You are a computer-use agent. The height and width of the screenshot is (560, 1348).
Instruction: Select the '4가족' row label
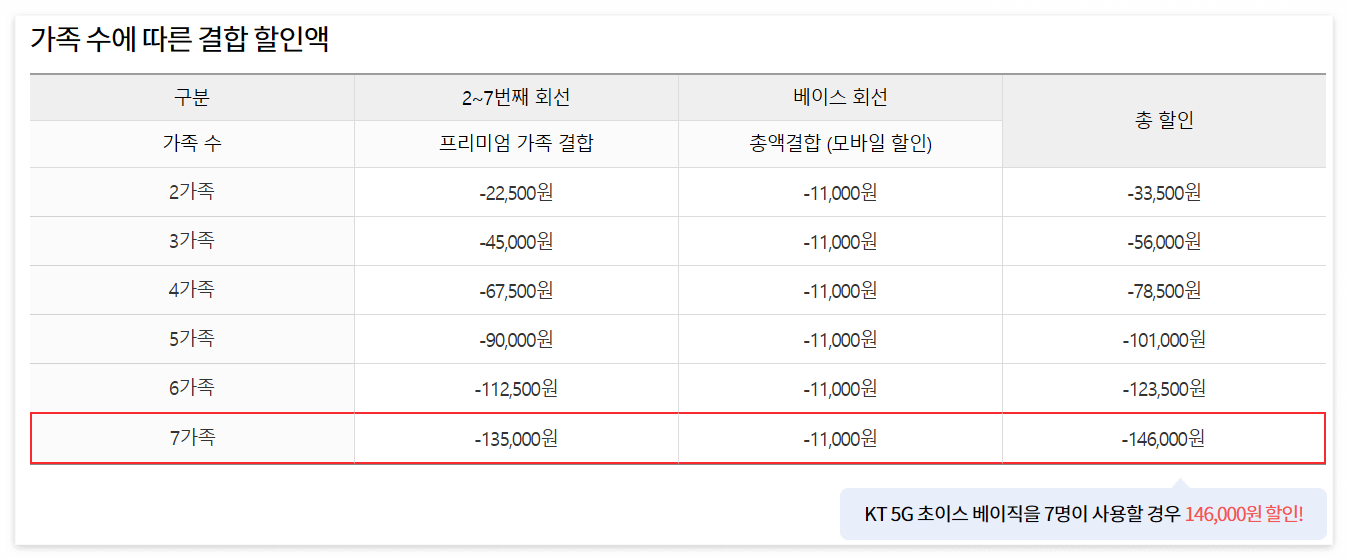point(192,290)
